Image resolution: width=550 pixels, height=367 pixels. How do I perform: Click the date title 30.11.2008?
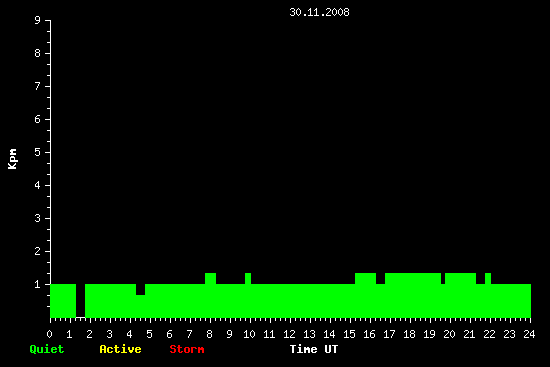[x=319, y=12]
